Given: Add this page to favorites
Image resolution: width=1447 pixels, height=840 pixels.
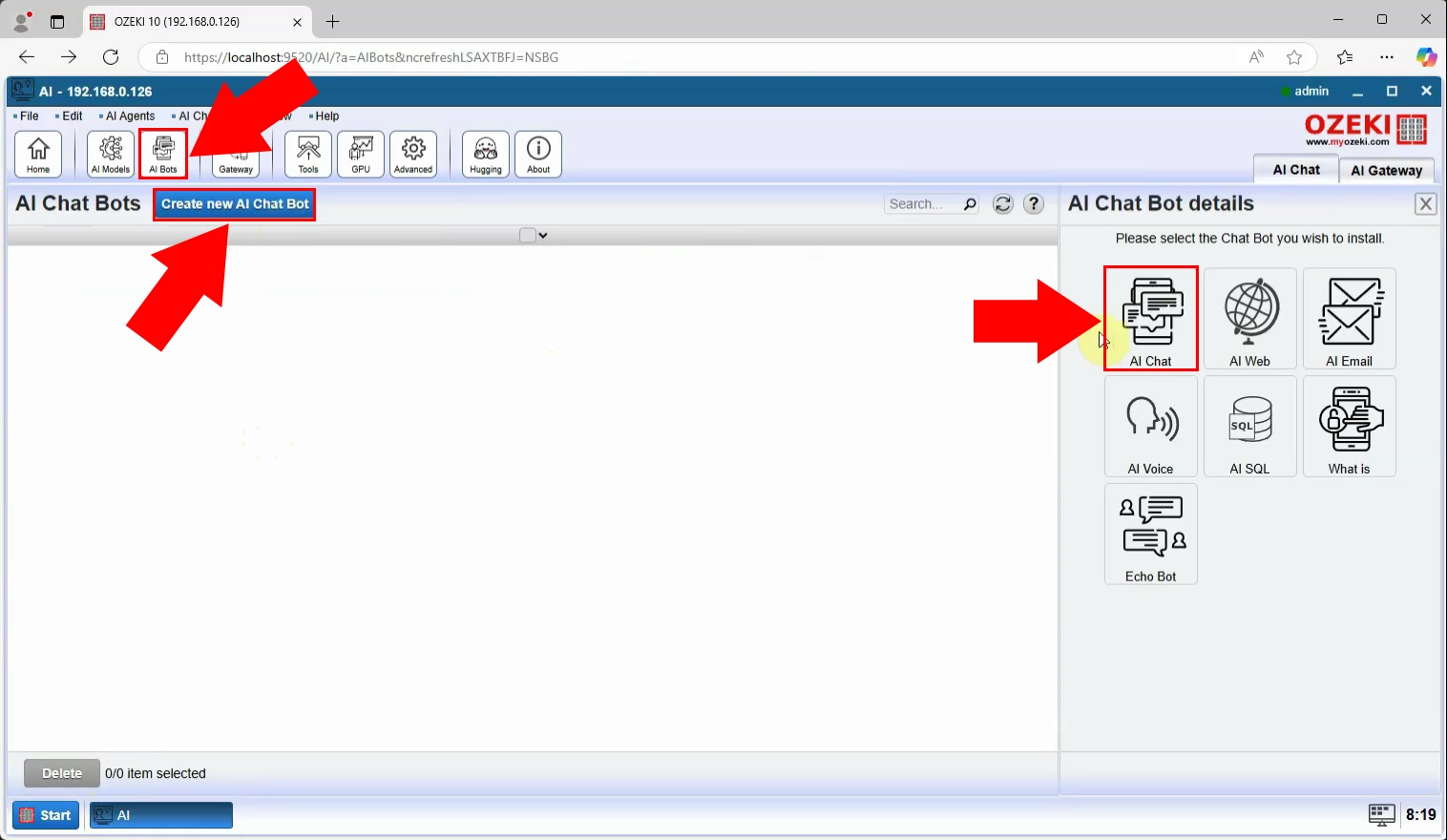Looking at the screenshot, I should click(1294, 57).
